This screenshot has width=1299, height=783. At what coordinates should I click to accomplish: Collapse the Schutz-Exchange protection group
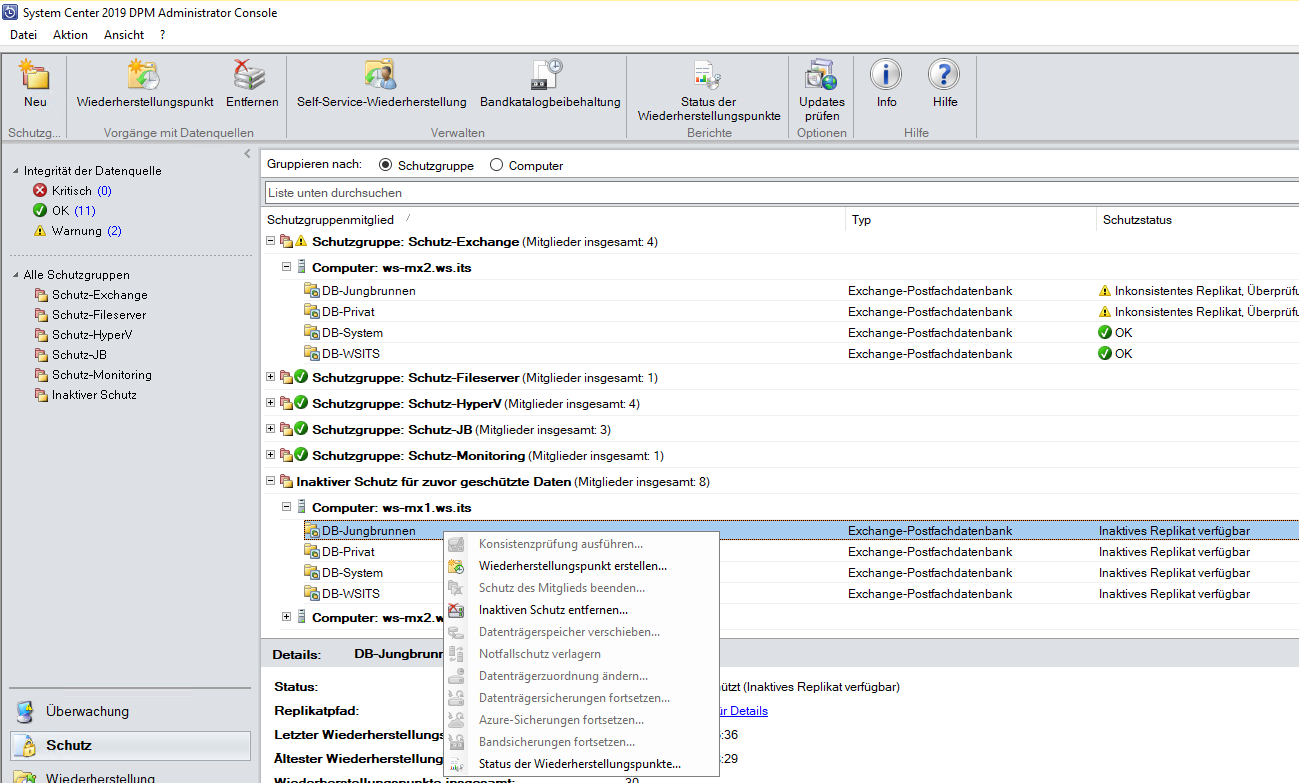[x=271, y=241]
